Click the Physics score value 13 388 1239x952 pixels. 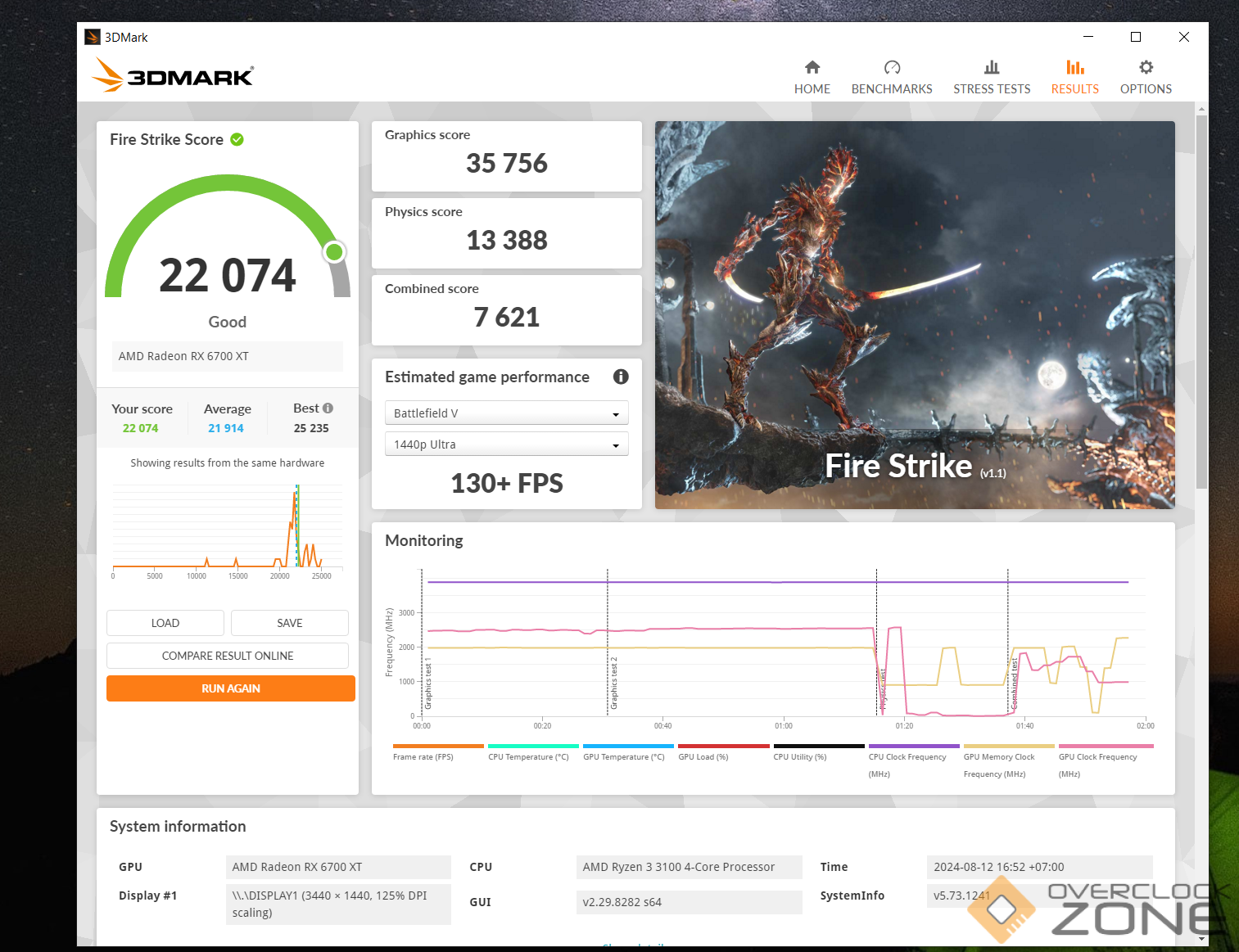(x=507, y=241)
